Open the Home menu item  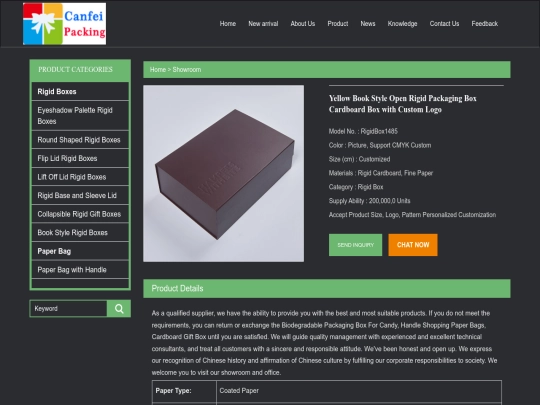pyautogui.click(x=228, y=24)
